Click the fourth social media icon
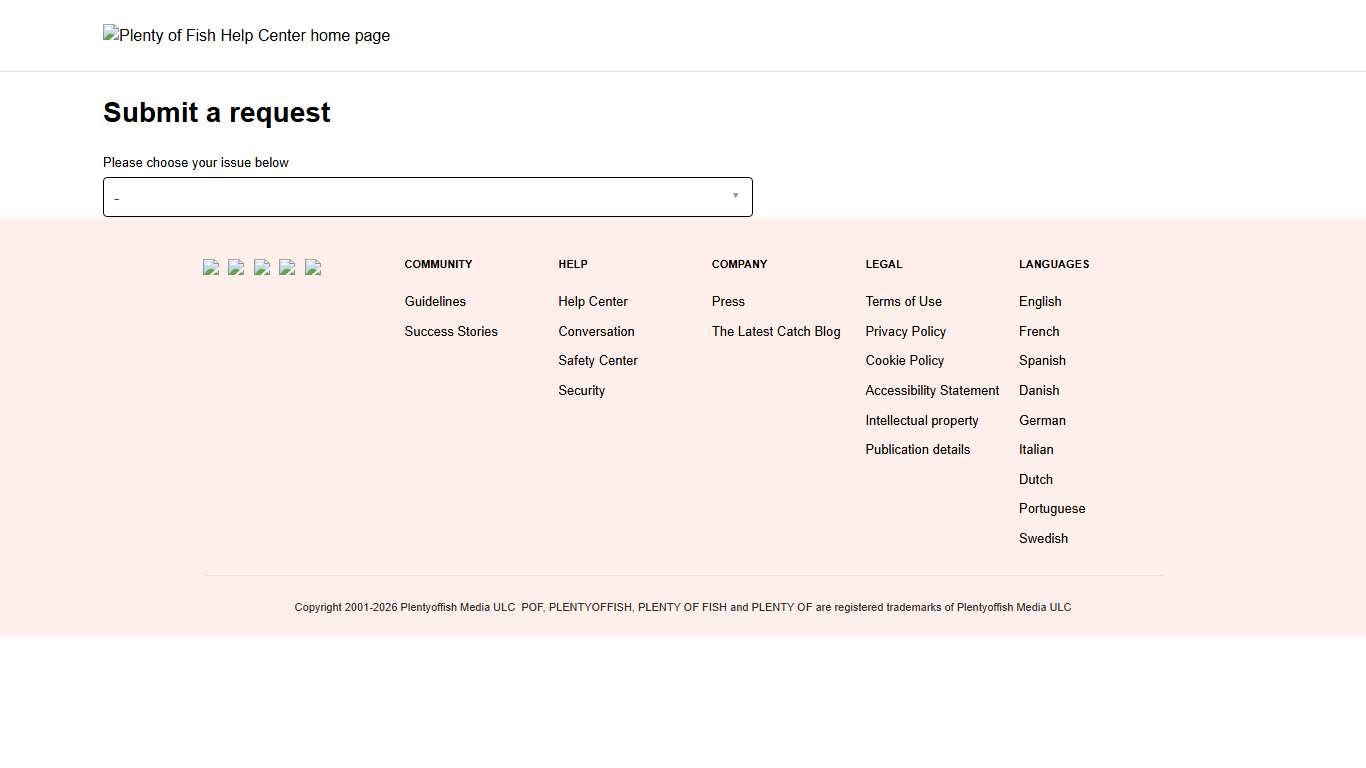This screenshot has height=768, width=1366. point(288,267)
